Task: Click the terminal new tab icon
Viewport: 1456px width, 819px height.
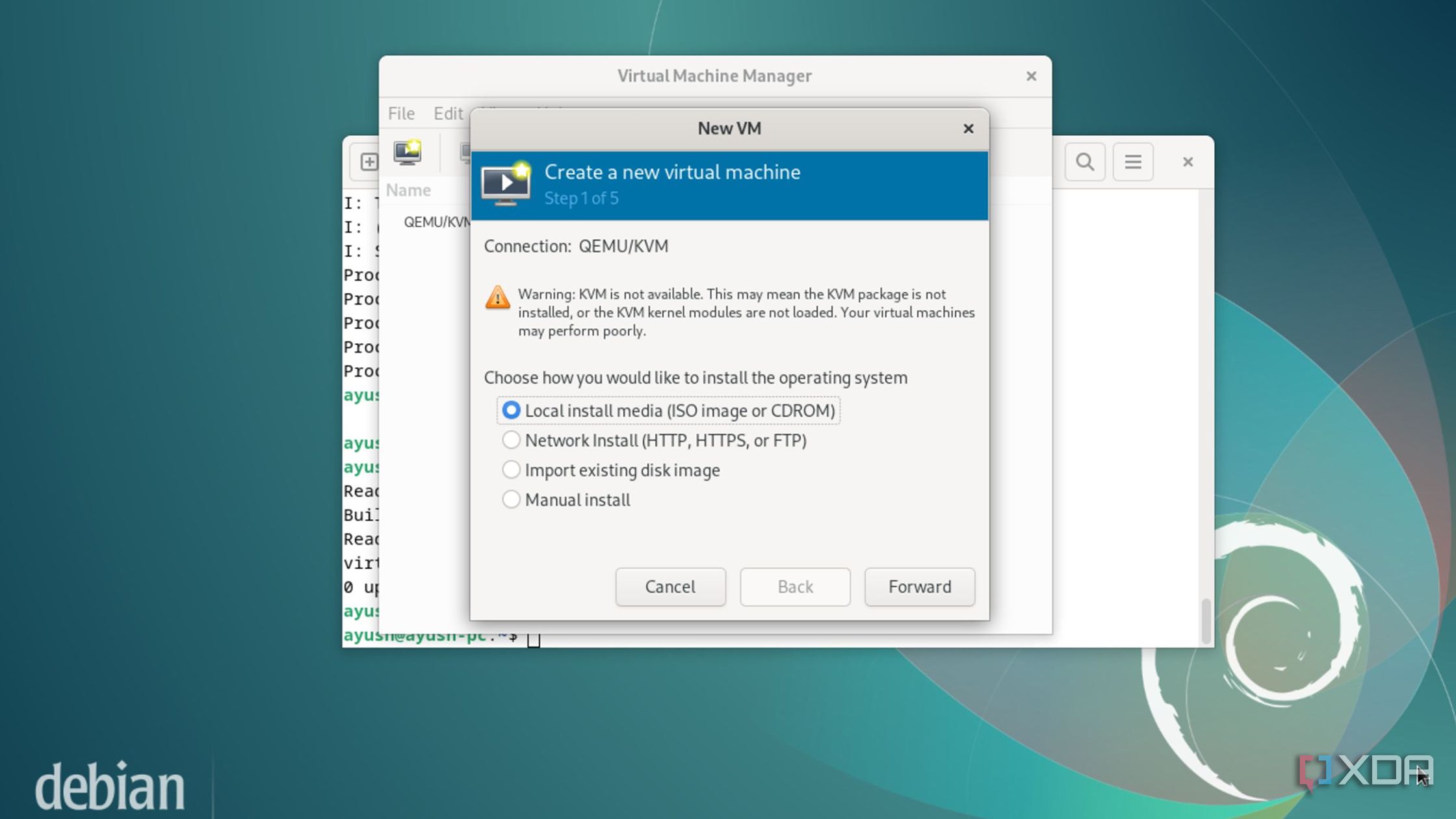Action: tap(368, 162)
